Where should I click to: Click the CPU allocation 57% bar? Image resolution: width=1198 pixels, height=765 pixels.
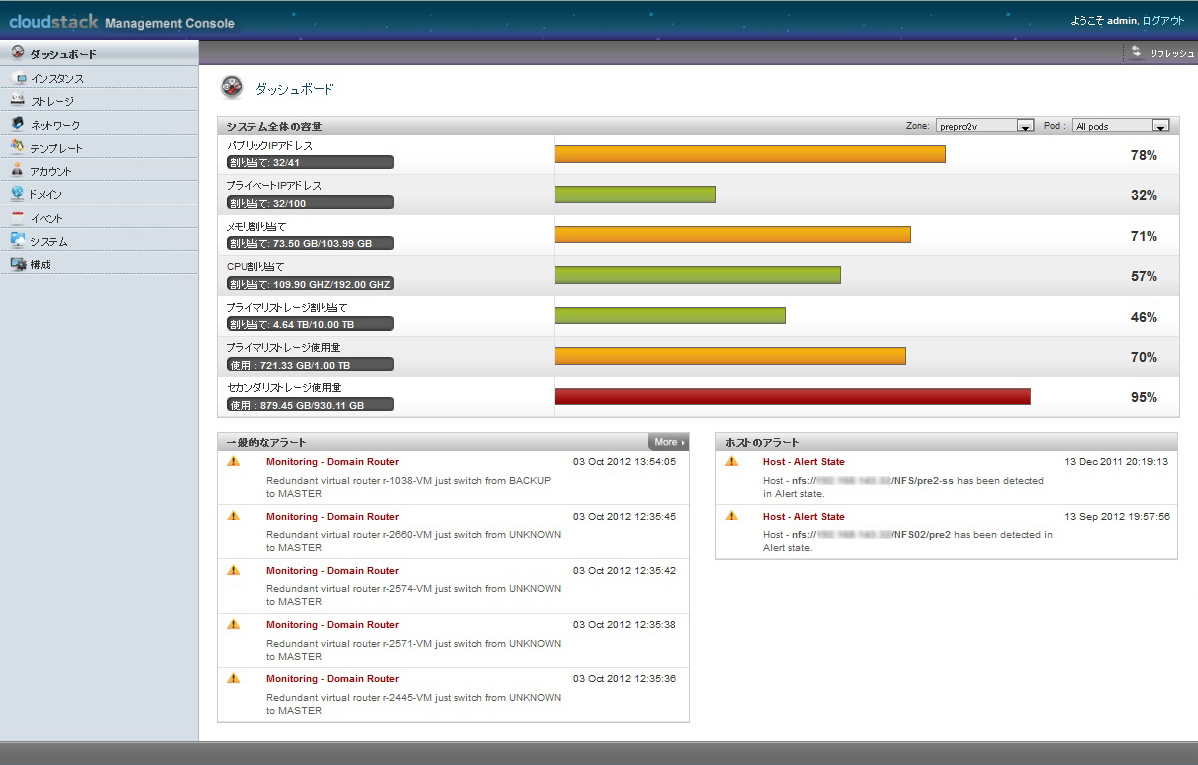click(x=698, y=275)
